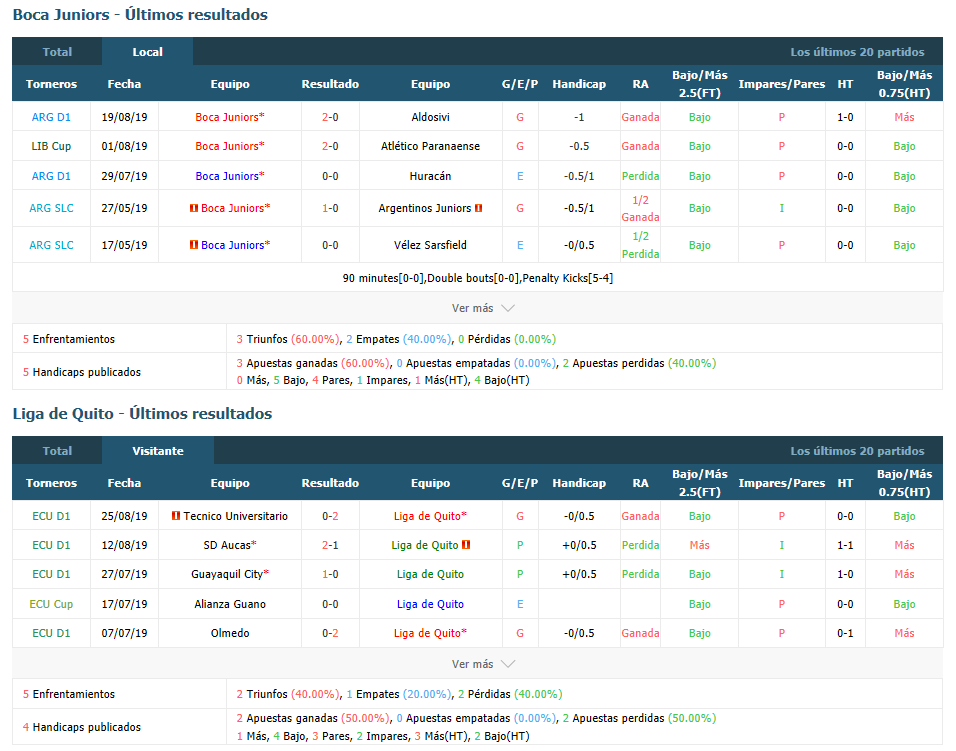Click '1/2 Ganada' RA in Argentinos Juniors row

coord(640,208)
